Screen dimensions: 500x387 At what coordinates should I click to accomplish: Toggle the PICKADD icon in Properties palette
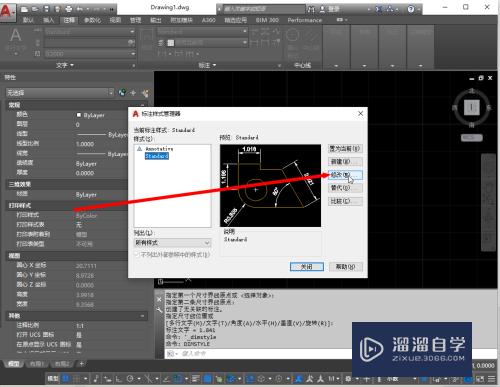145,93
